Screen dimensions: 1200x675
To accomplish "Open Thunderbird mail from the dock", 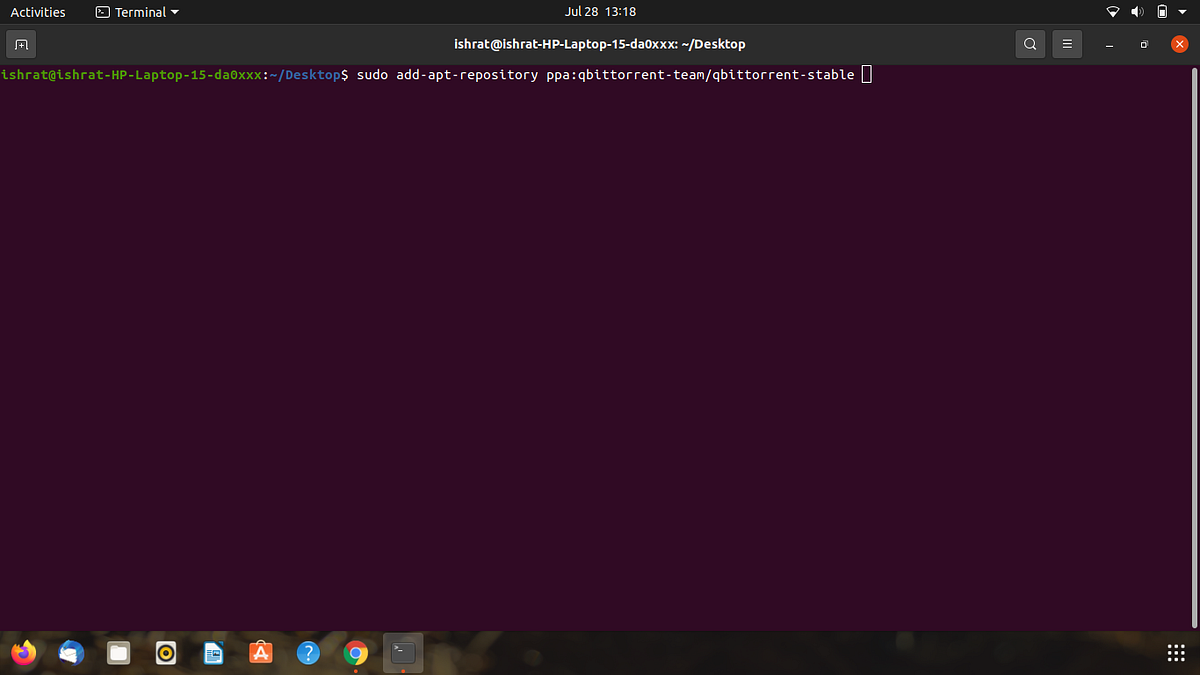I will [70, 652].
